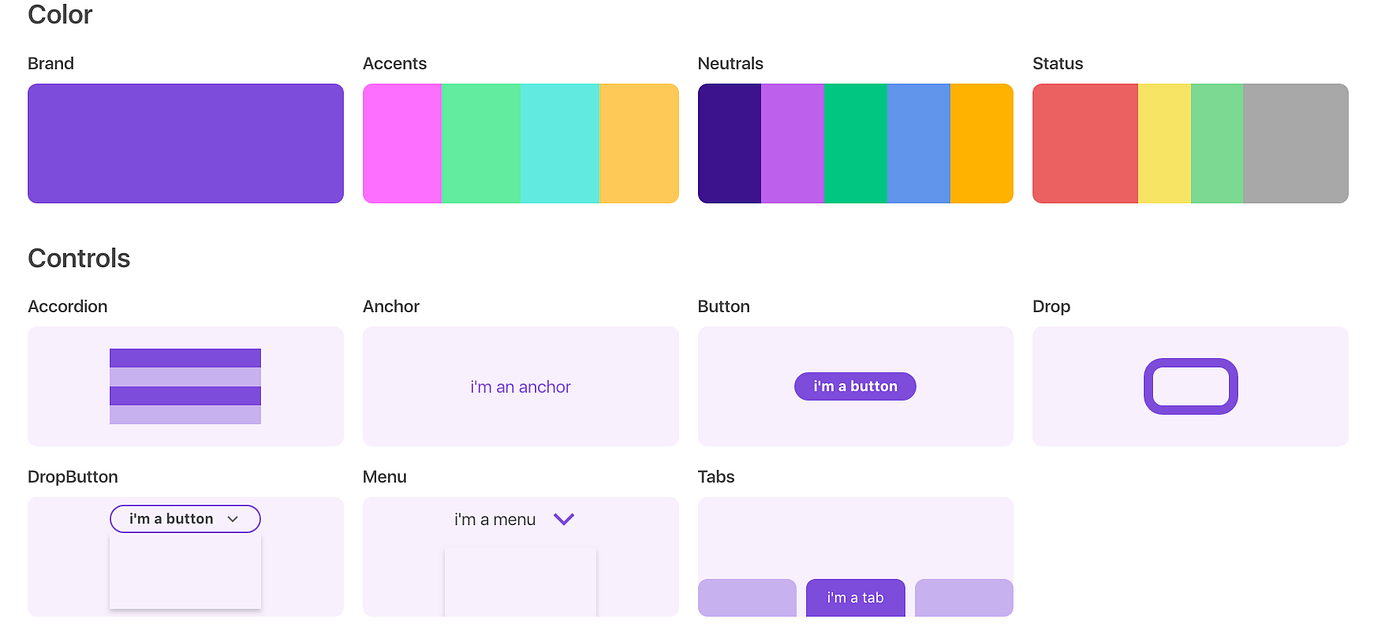Click the gray Status swatch
Image resolution: width=1400 pixels, height=634 pixels.
coord(1295,143)
